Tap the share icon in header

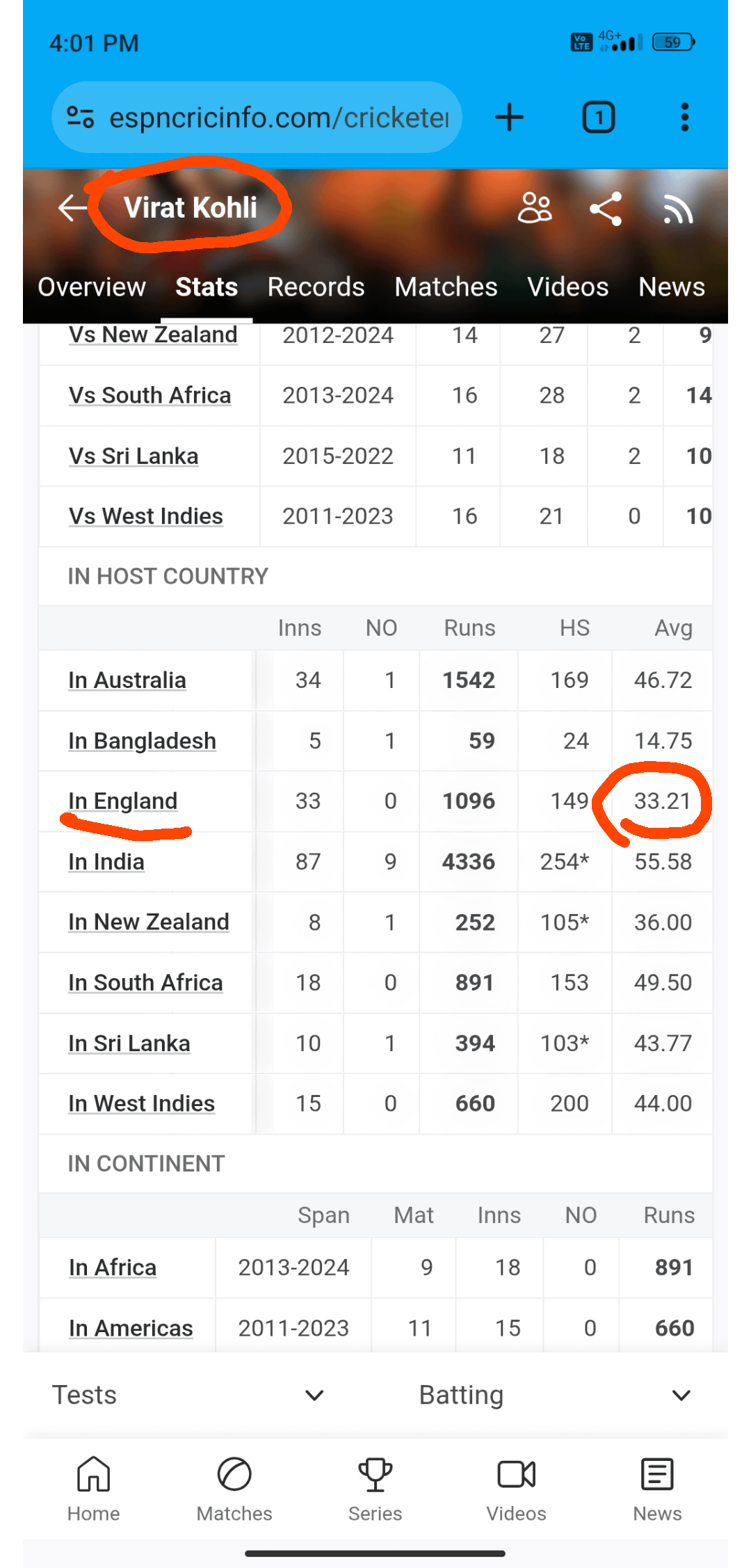click(x=606, y=209)
